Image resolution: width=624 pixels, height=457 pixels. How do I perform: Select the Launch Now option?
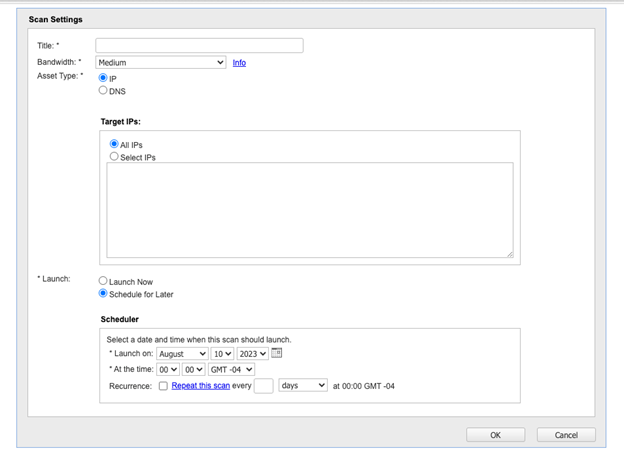coord(103,281)
